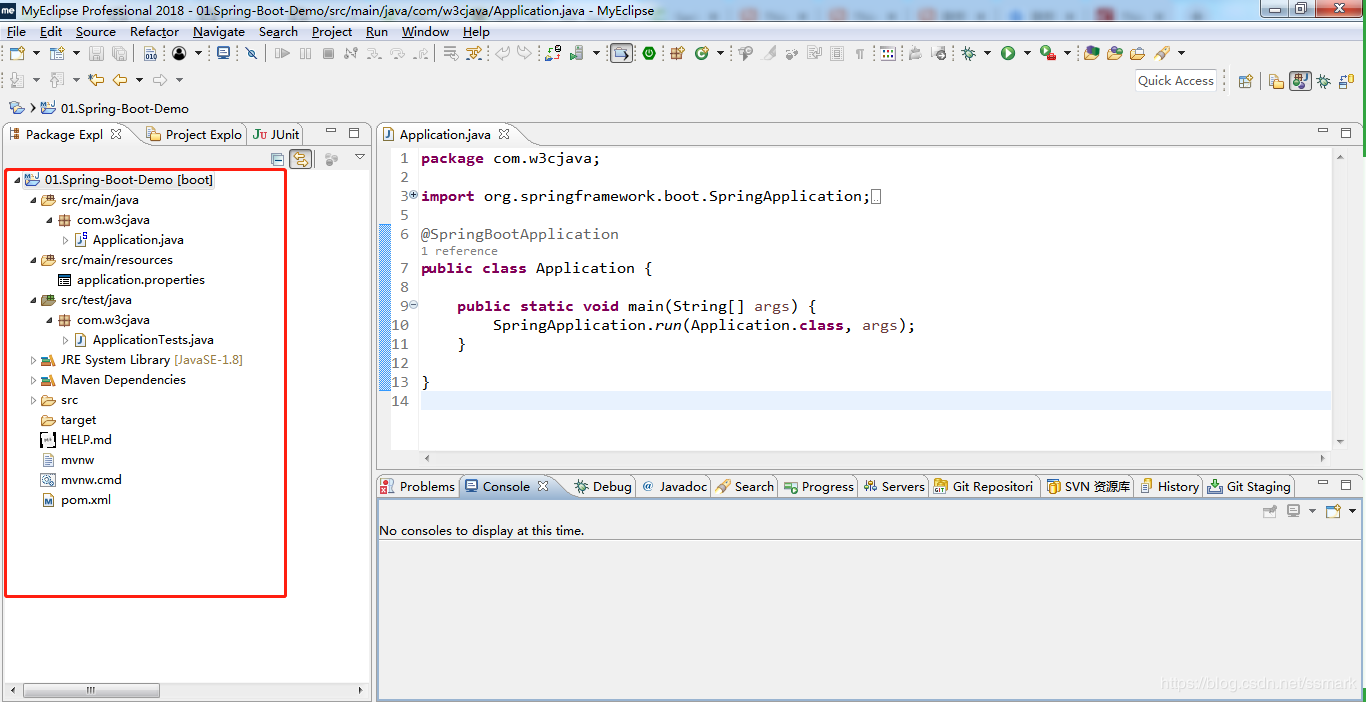Open the Run button dropdown arrow
This screenshot has height=702, width=1366.
pyautogui.click(x=1026, y=54)
